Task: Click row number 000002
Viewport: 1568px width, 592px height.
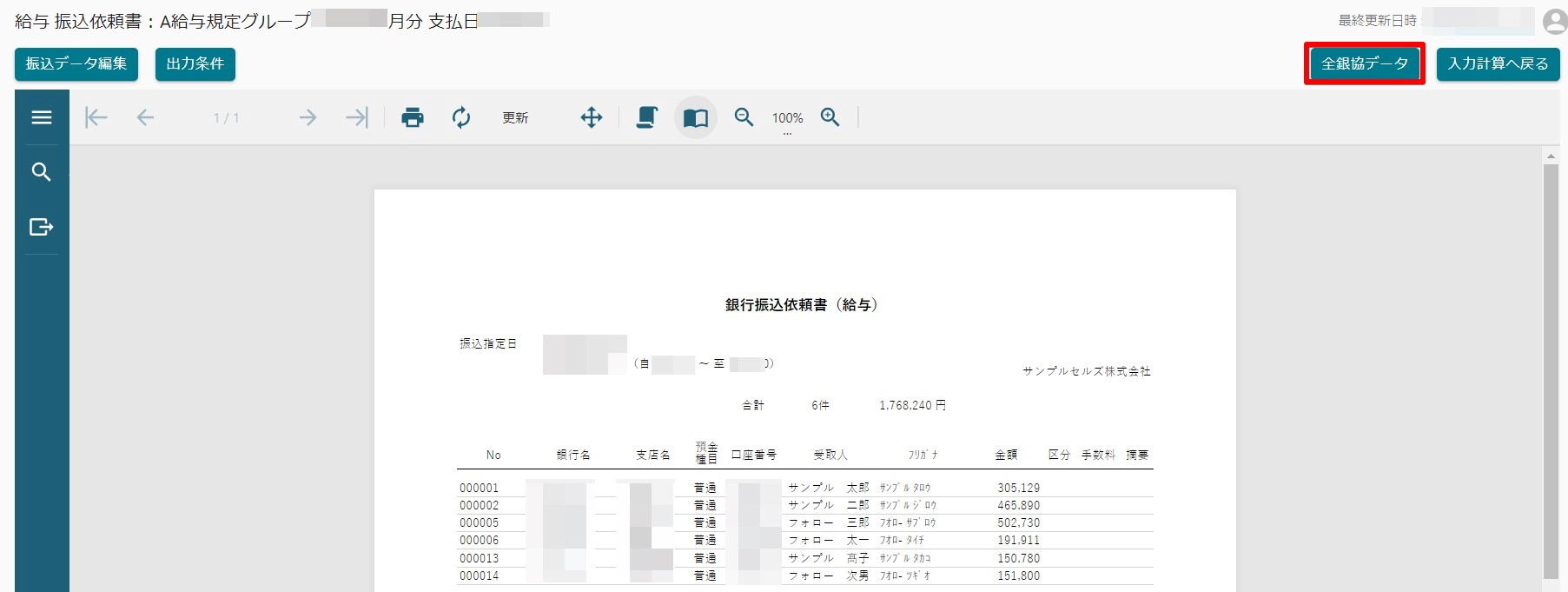Action: click(x=480, y=505)
